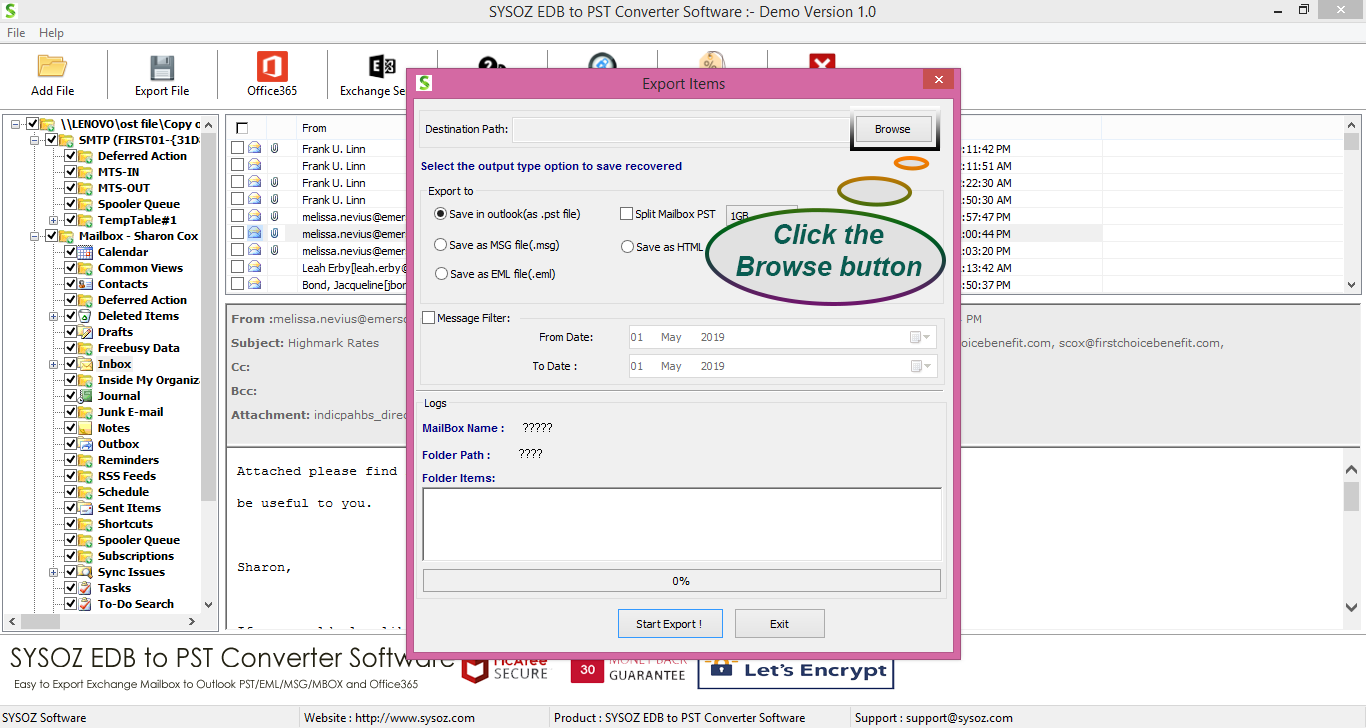Image resolution: width=1366 pixels, height=728 pixels.
Task: Click the Exit button in Export Items
Action: coord(780,624)
